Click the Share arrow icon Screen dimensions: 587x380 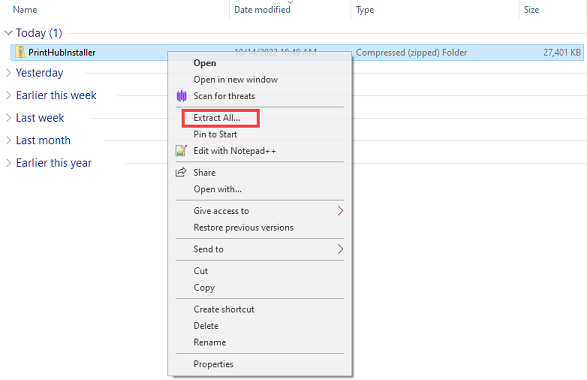pyautogui.click(x=181, y=172)
